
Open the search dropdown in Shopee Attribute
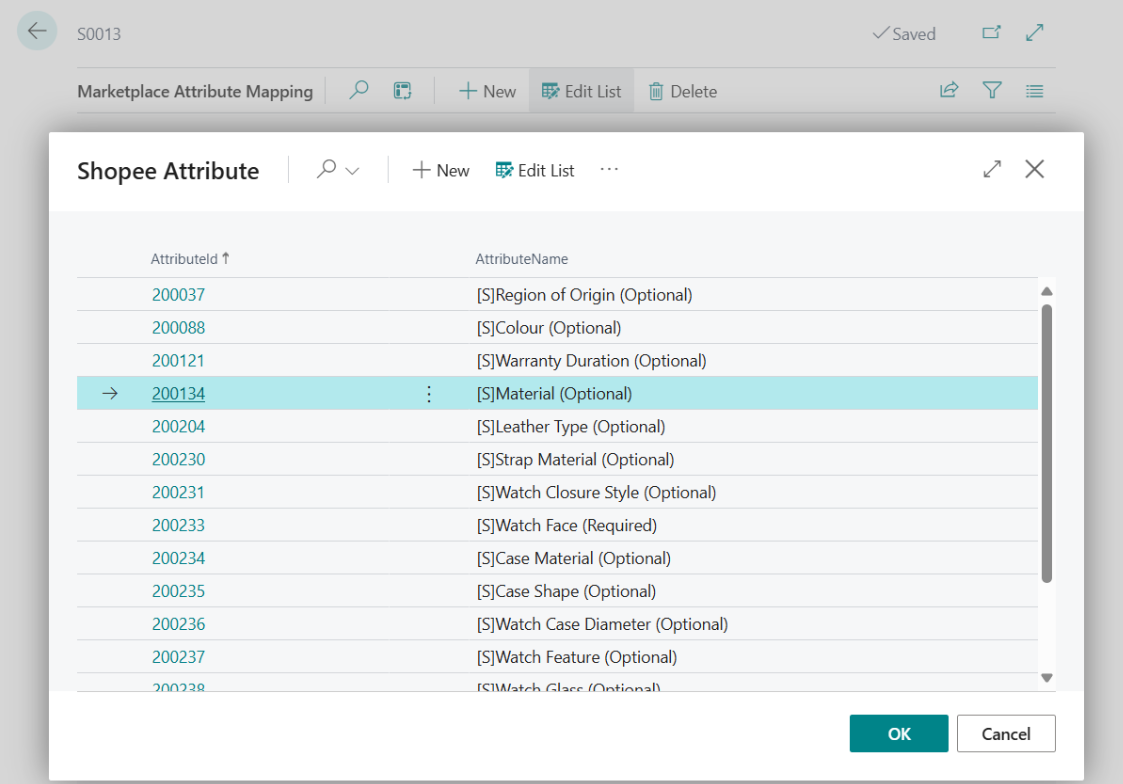[x=338, y=171]
